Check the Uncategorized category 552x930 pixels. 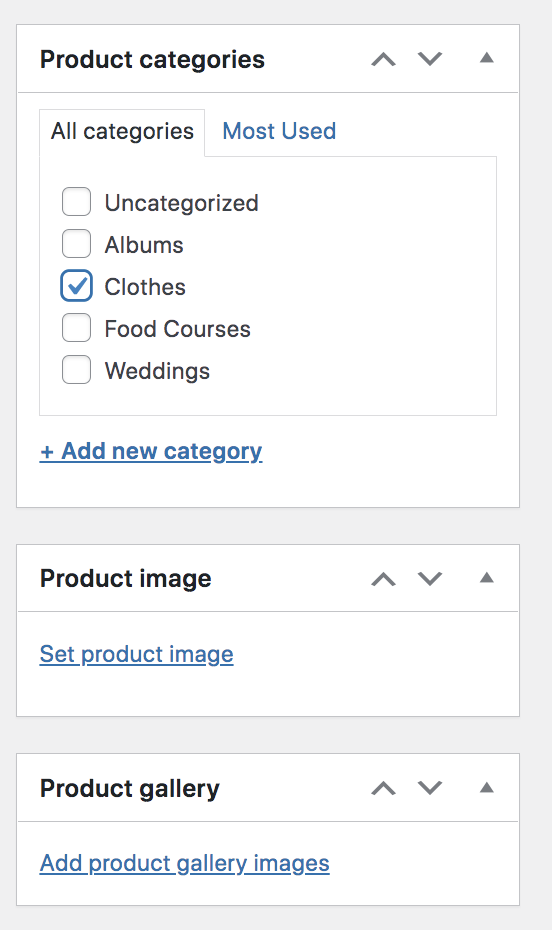76,202
